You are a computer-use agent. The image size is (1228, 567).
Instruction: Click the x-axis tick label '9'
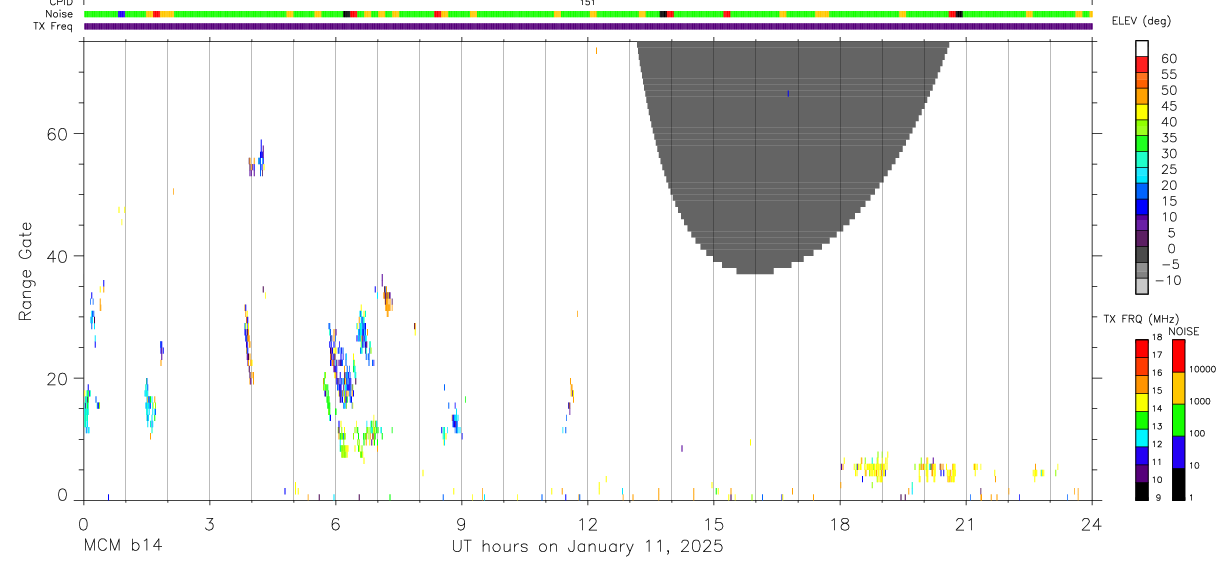point(461,523)
